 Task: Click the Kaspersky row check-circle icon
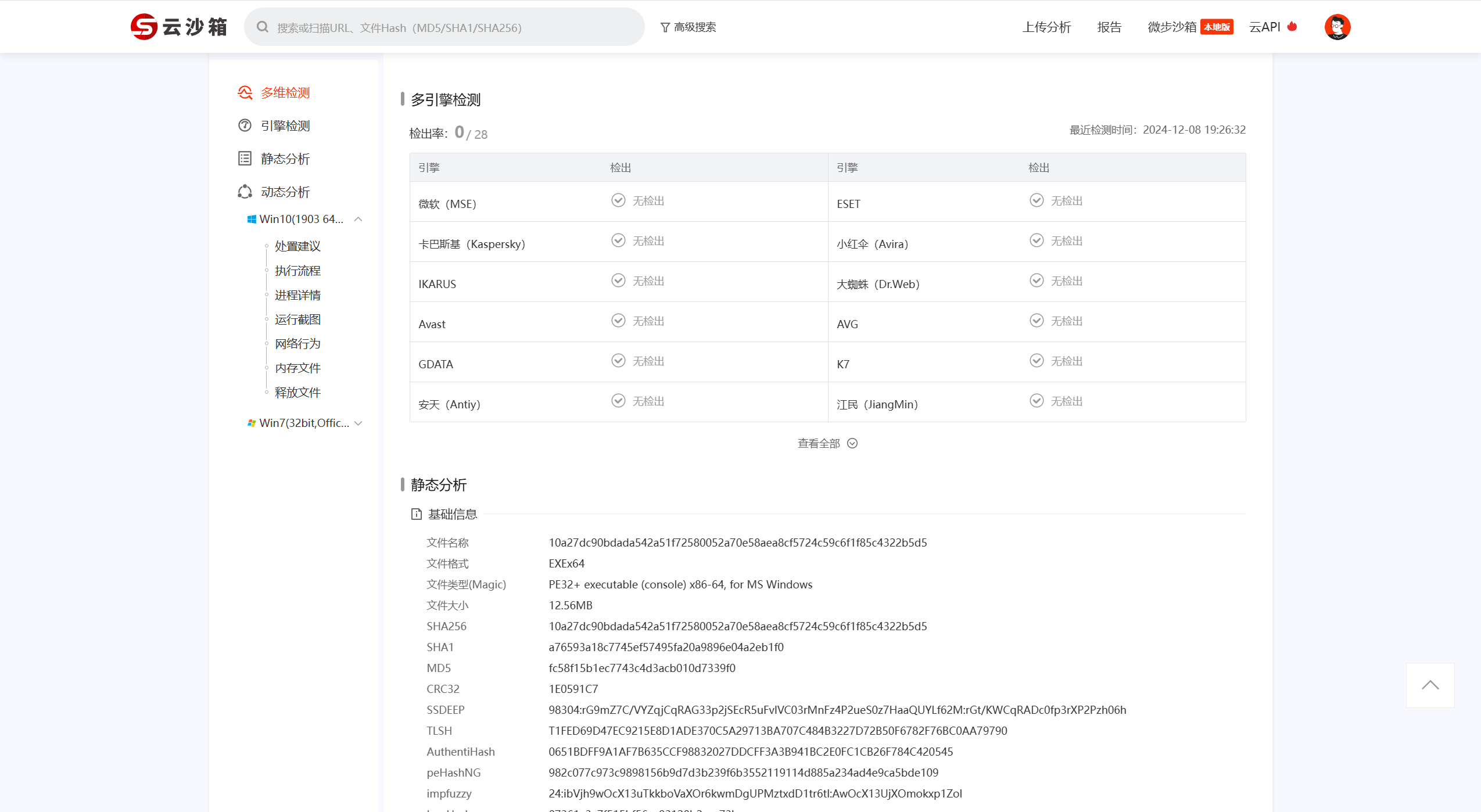pos(618,240)
